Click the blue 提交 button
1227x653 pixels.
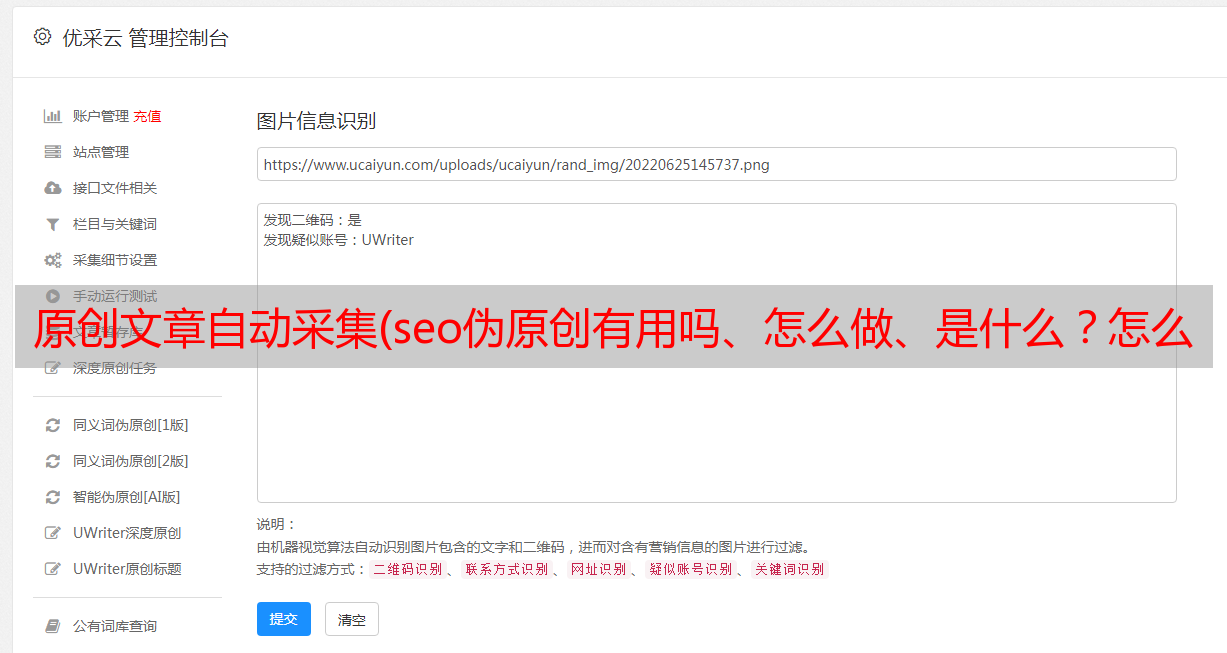(284, 619)
